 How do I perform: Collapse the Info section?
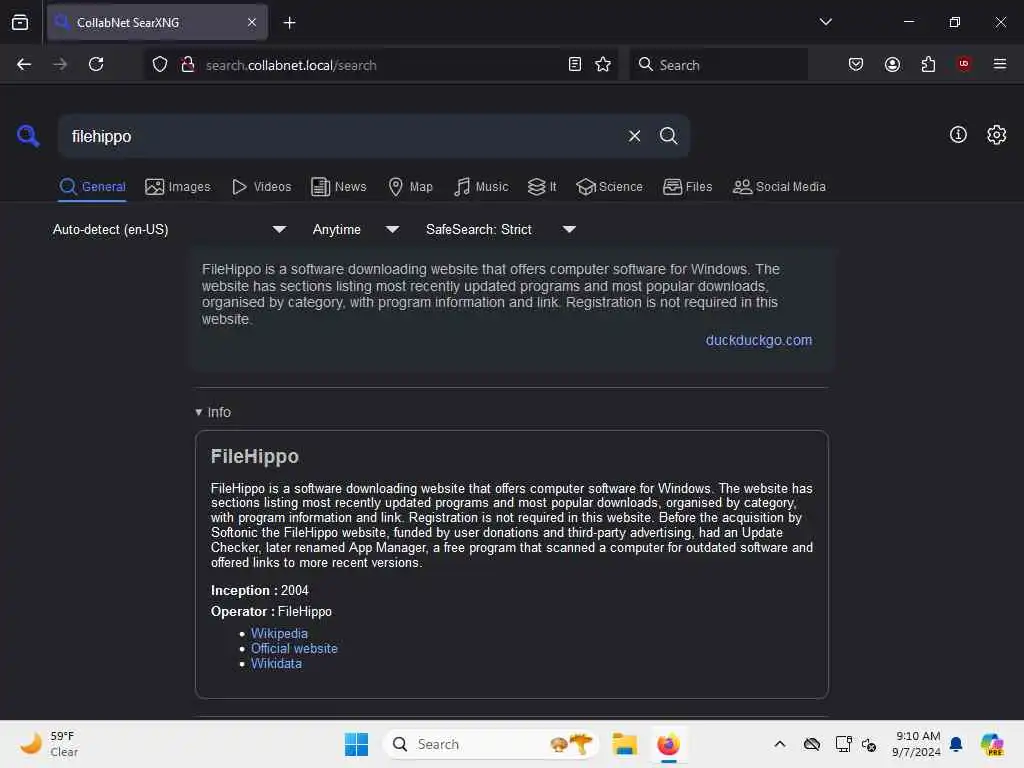coord(213,412)
